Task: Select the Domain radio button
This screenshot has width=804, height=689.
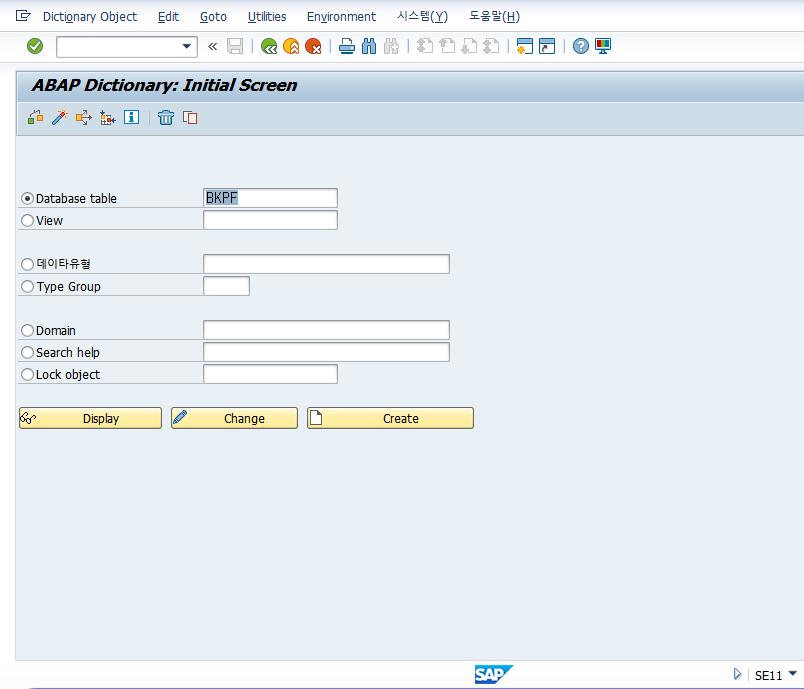Action: [x=27, y=330]
